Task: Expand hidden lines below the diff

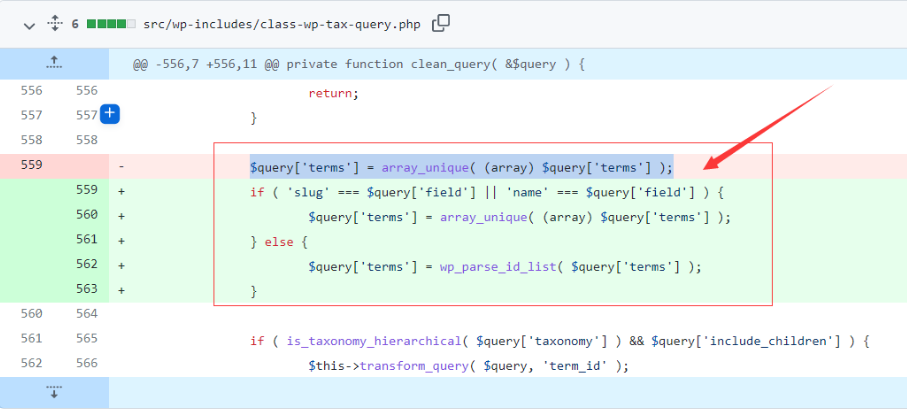Action: coord(54,392)
